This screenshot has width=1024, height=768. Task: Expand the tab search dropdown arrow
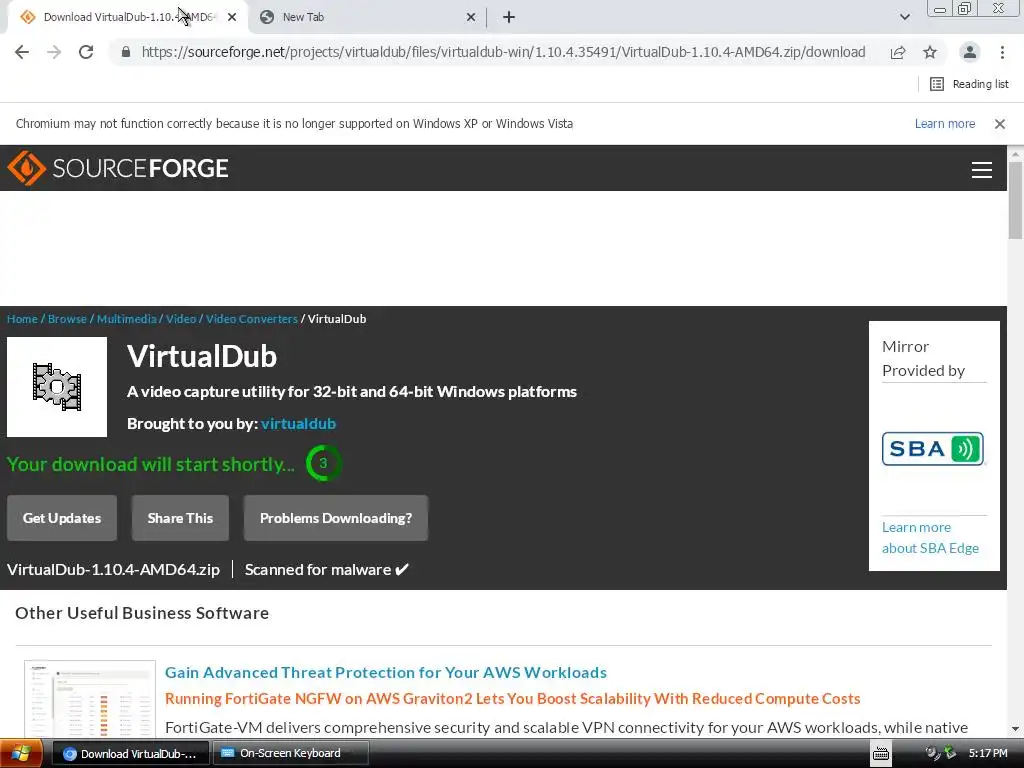tap(904, 18)
